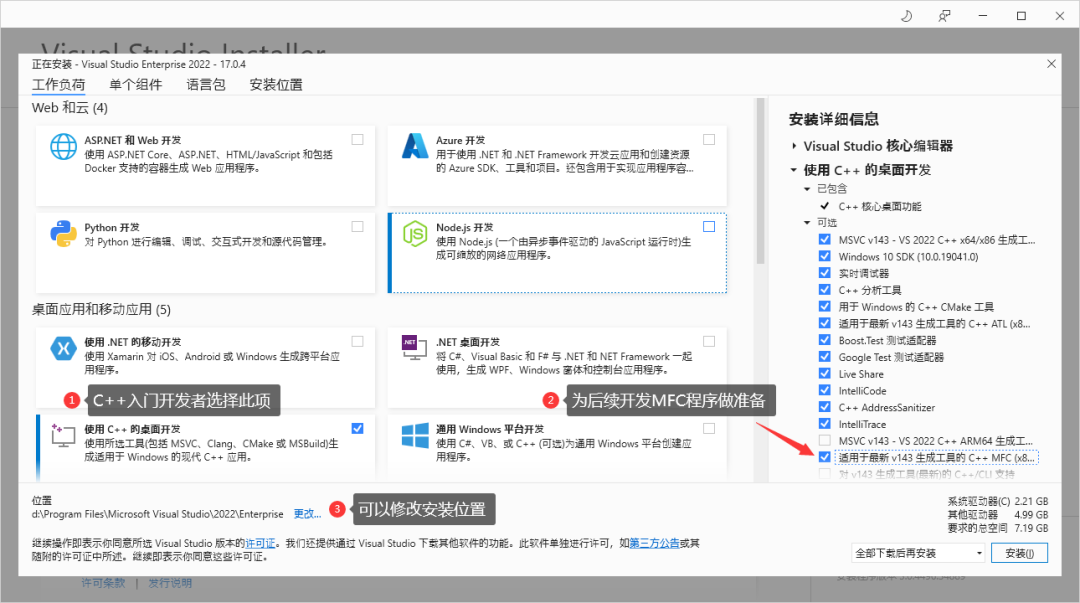This screenshot has height=603, width=1080.
Task: Open the 全部下载后再安装 dropdown
Action: click(920, 552)
